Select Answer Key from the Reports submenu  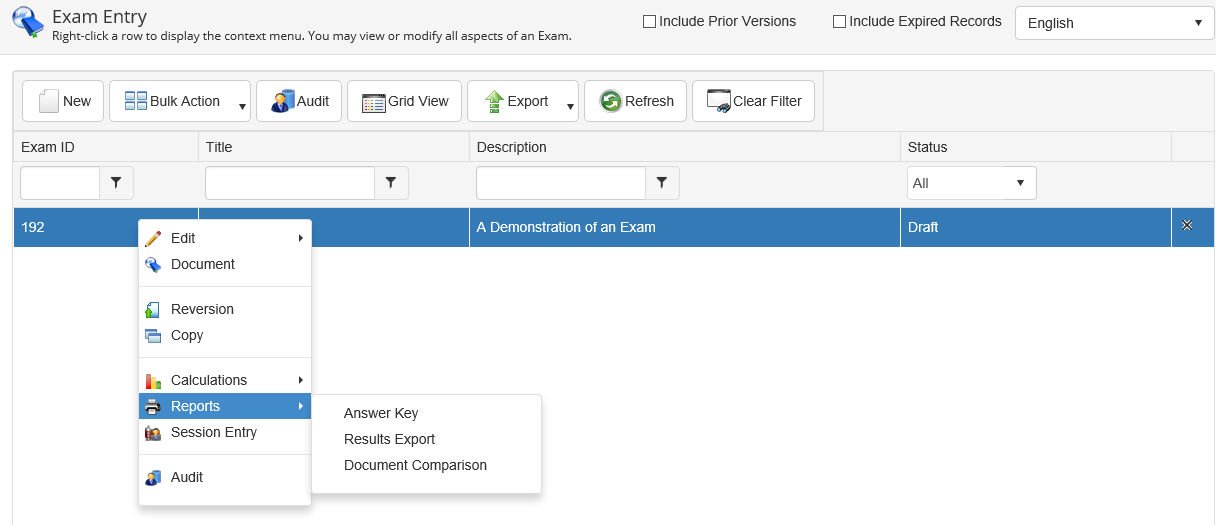(381, 413)
